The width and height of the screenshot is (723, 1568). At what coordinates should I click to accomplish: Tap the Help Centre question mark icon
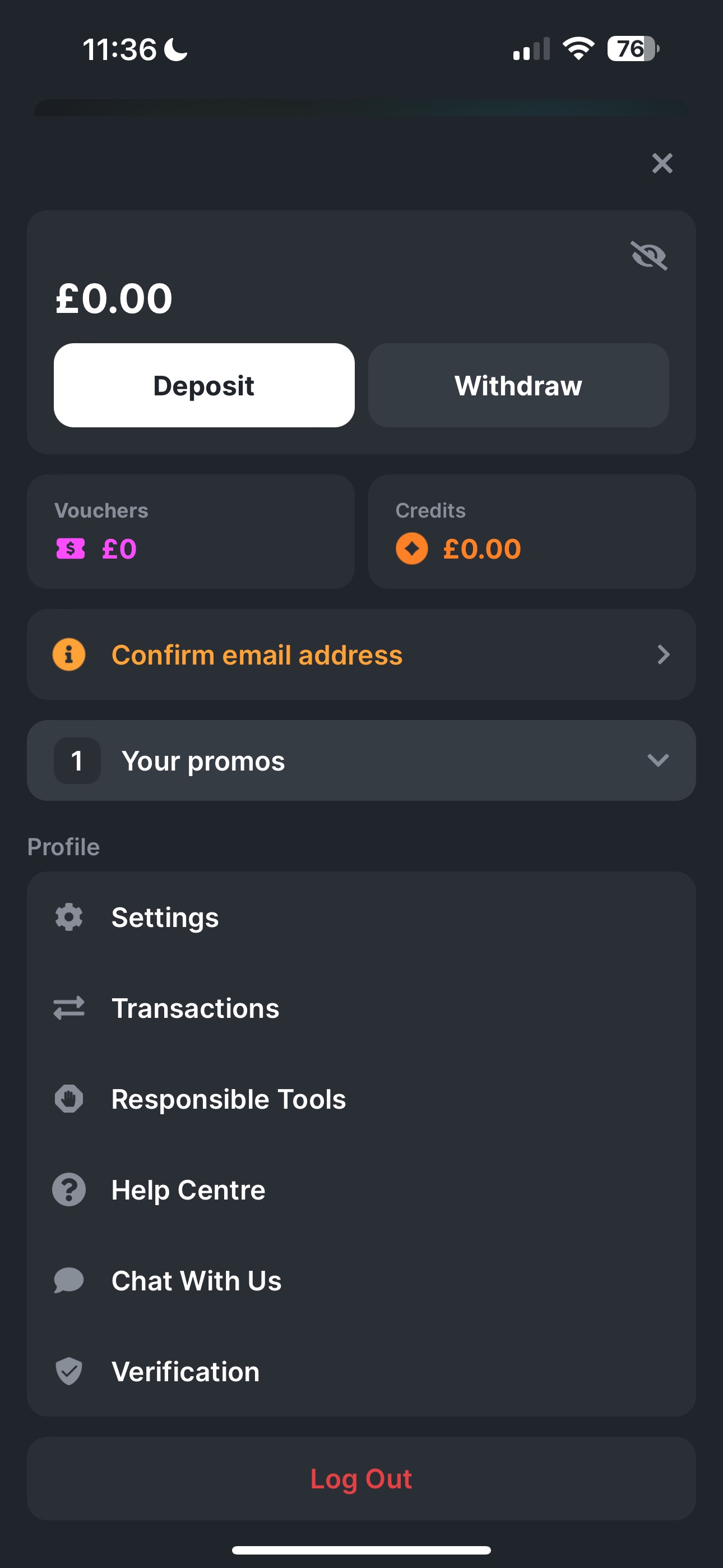tap(69, 1190)
